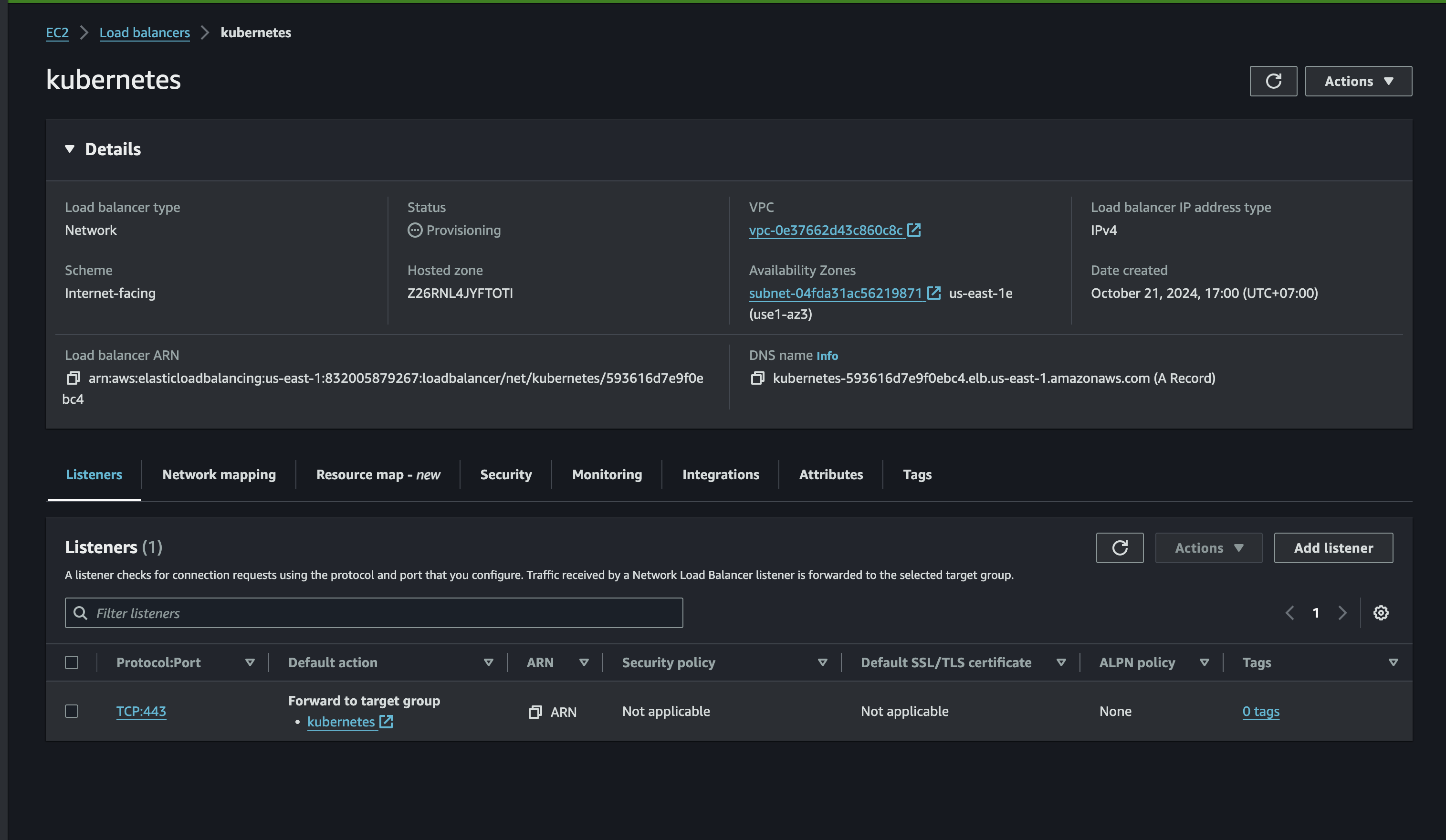Screen dimensions: 1446x840
Task: Select the TCP:443 listener checkbox
Action: click(x=72, y=712)
